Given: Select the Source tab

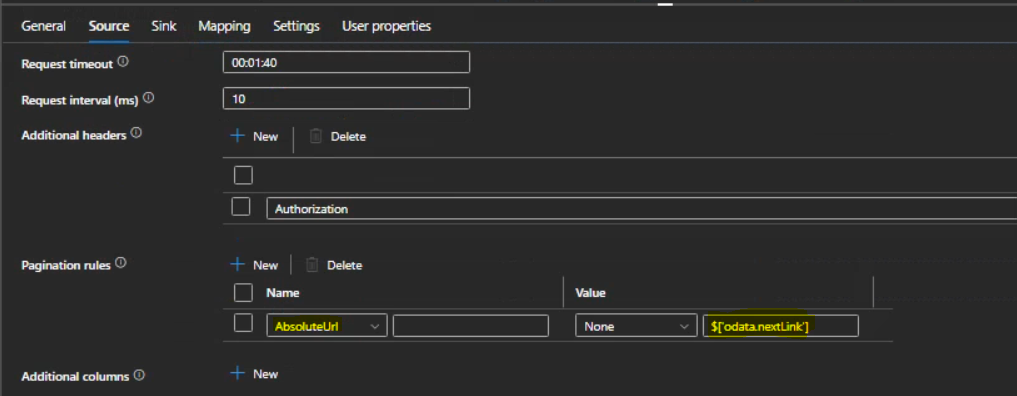Looking at the screenshot, I should (x=109, y=27).
